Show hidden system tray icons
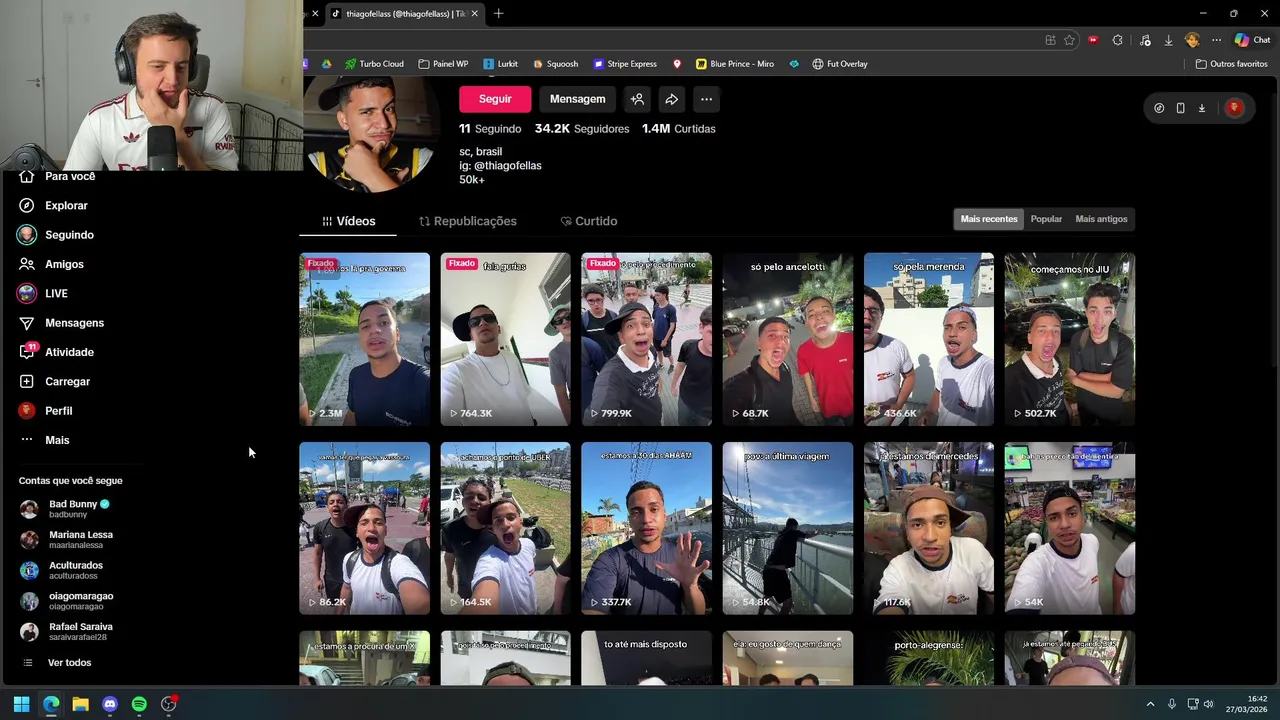The height and width of the screenshot is (720, 1280). point(1150,704)
